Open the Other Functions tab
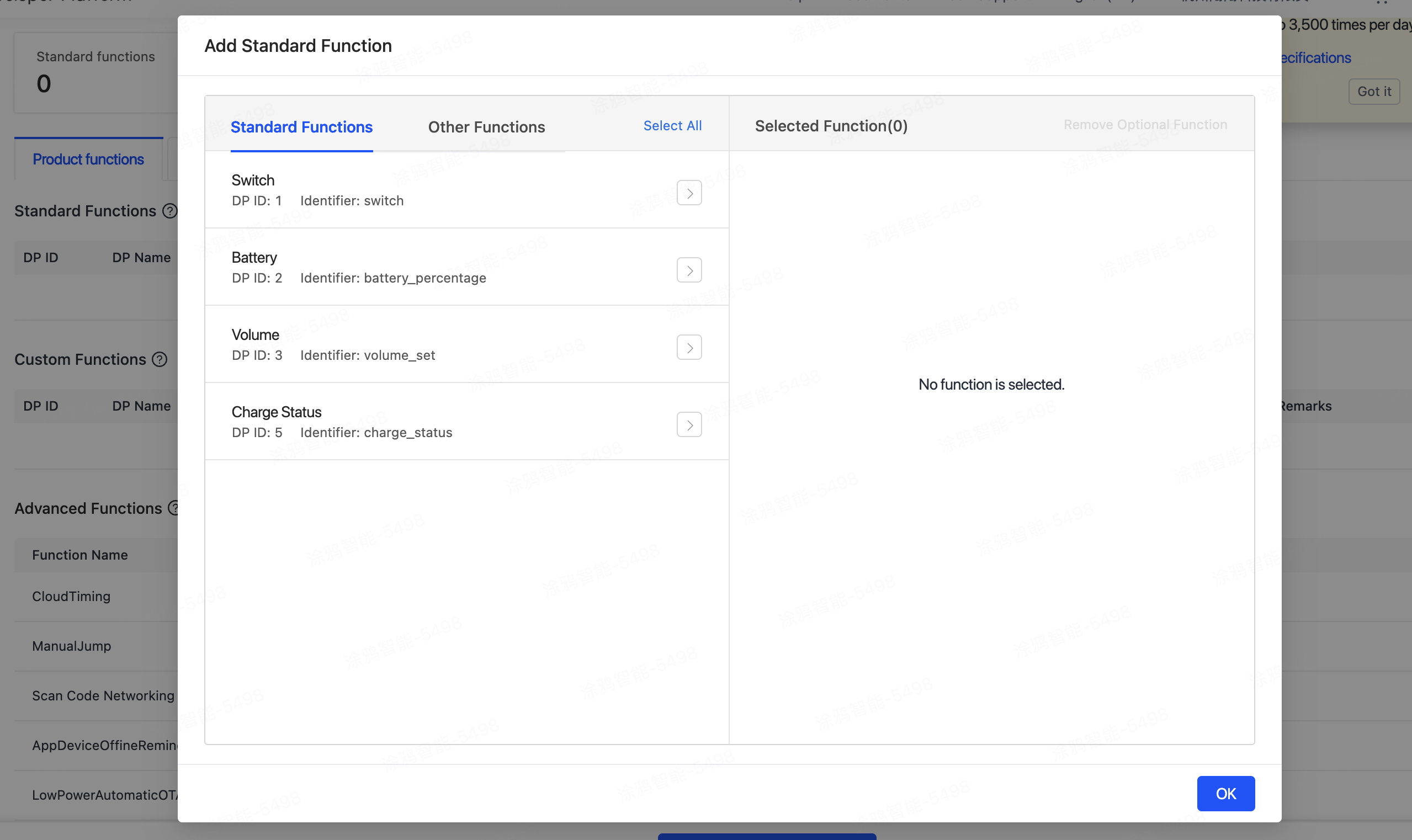 click(486, 127)
